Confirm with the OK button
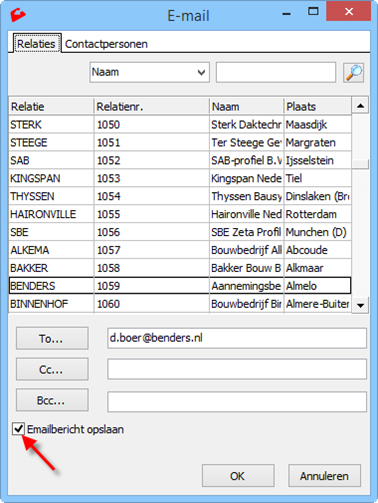 coord(238,476)
